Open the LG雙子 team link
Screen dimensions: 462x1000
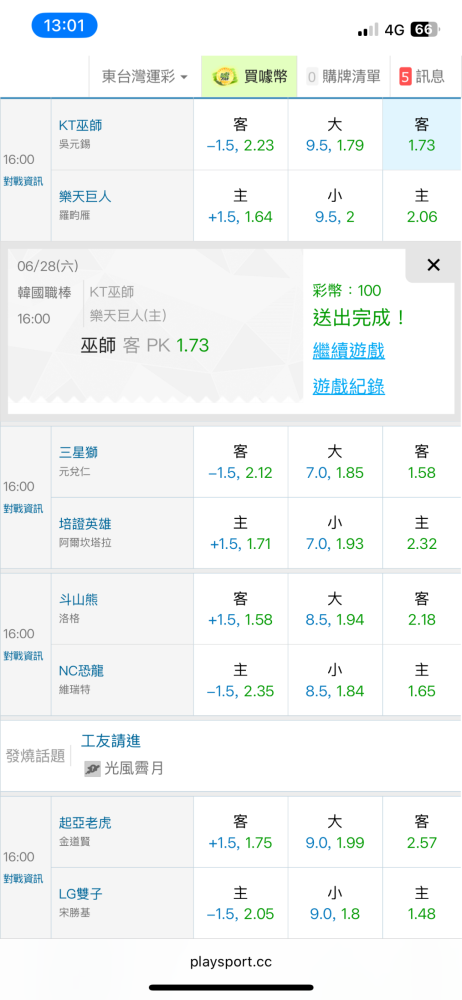(80, 894)
